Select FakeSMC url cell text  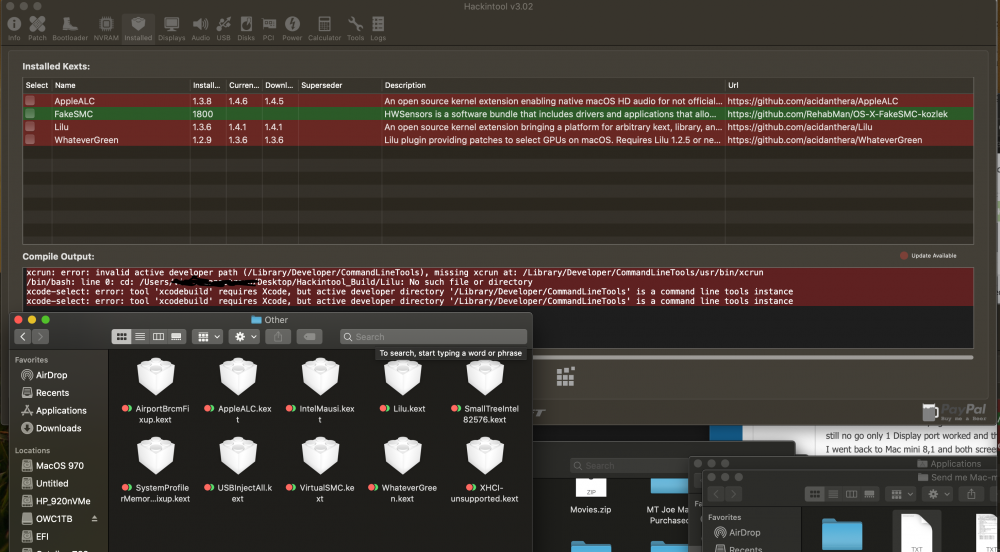(837, 114)
